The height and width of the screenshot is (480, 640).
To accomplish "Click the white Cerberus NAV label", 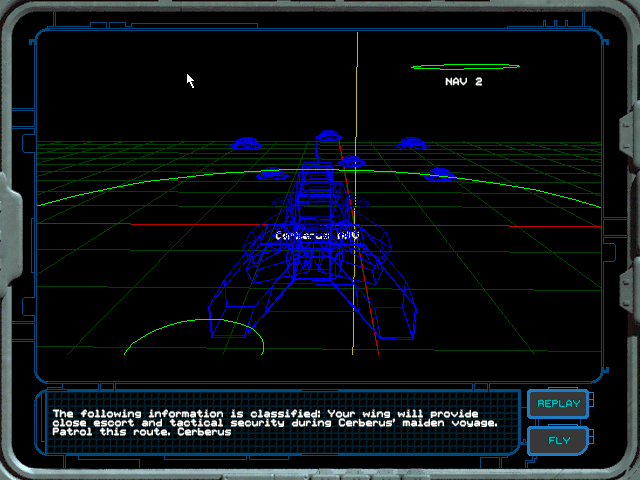I will click(x=316, y=236).
